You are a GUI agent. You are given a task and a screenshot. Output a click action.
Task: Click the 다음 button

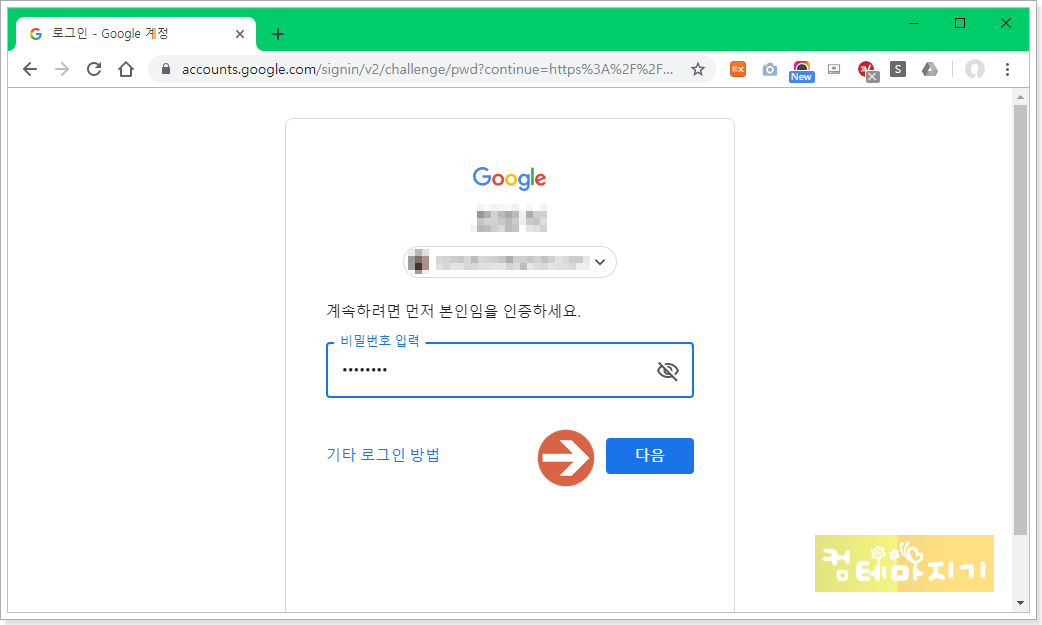pyautogui.click(x=649, y=455)
